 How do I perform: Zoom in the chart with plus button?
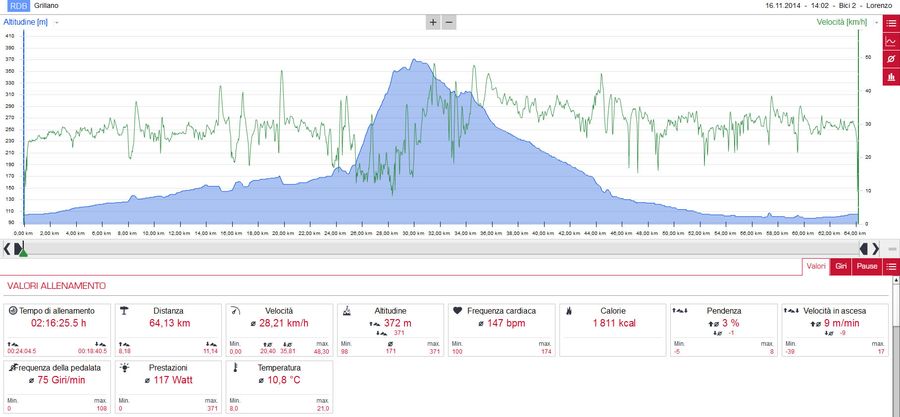click(433, 23)
